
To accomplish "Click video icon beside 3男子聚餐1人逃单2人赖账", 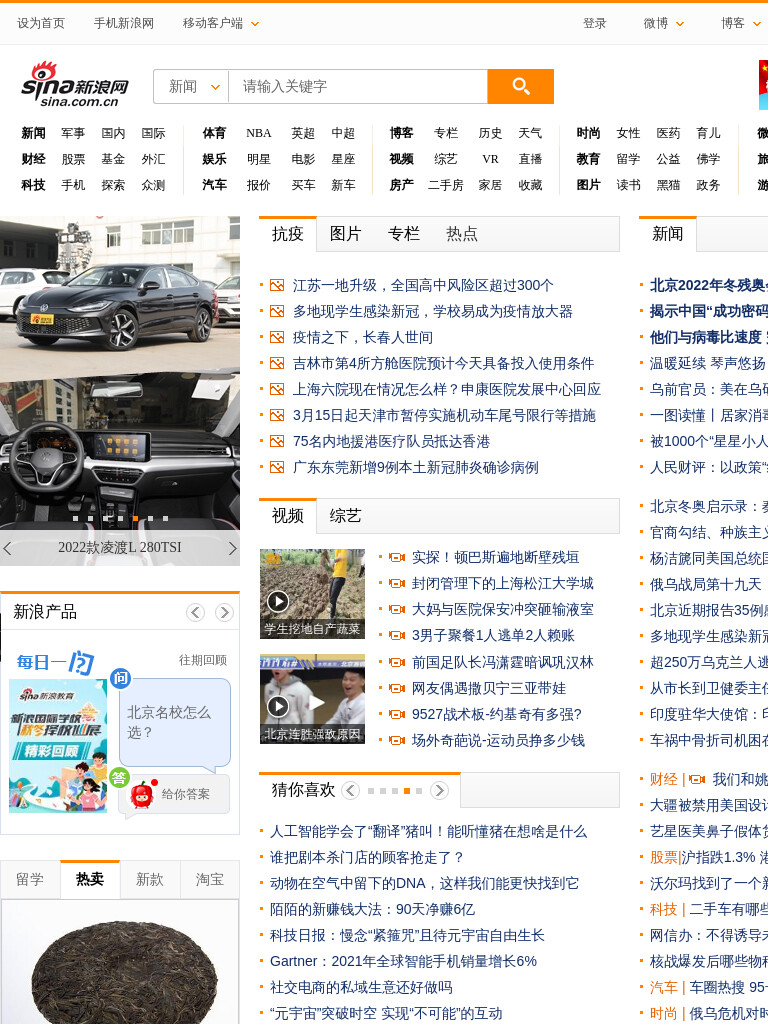I will 396,635.
